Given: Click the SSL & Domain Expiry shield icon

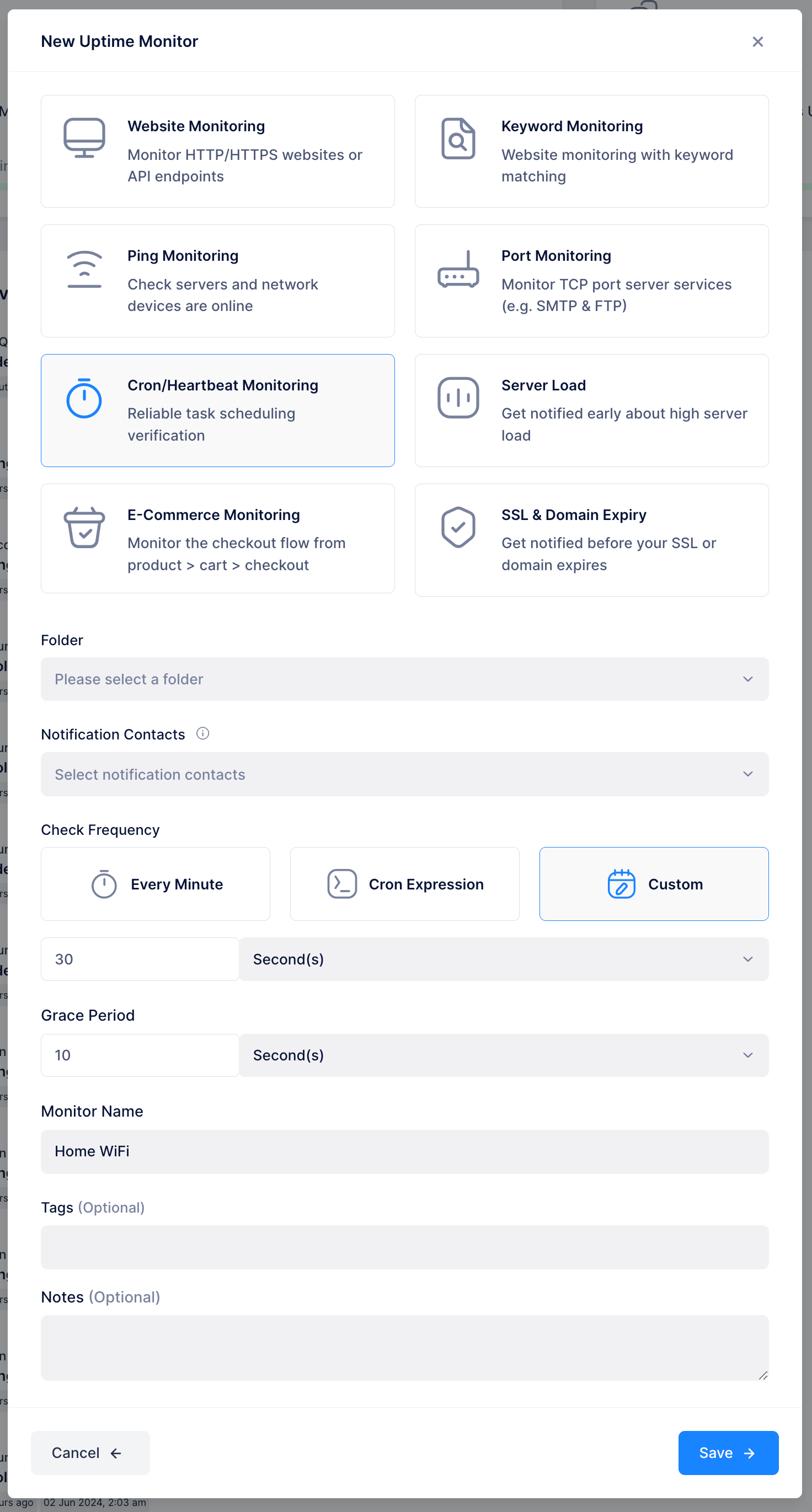Looking at the screenshot, I should coord(458,527).
